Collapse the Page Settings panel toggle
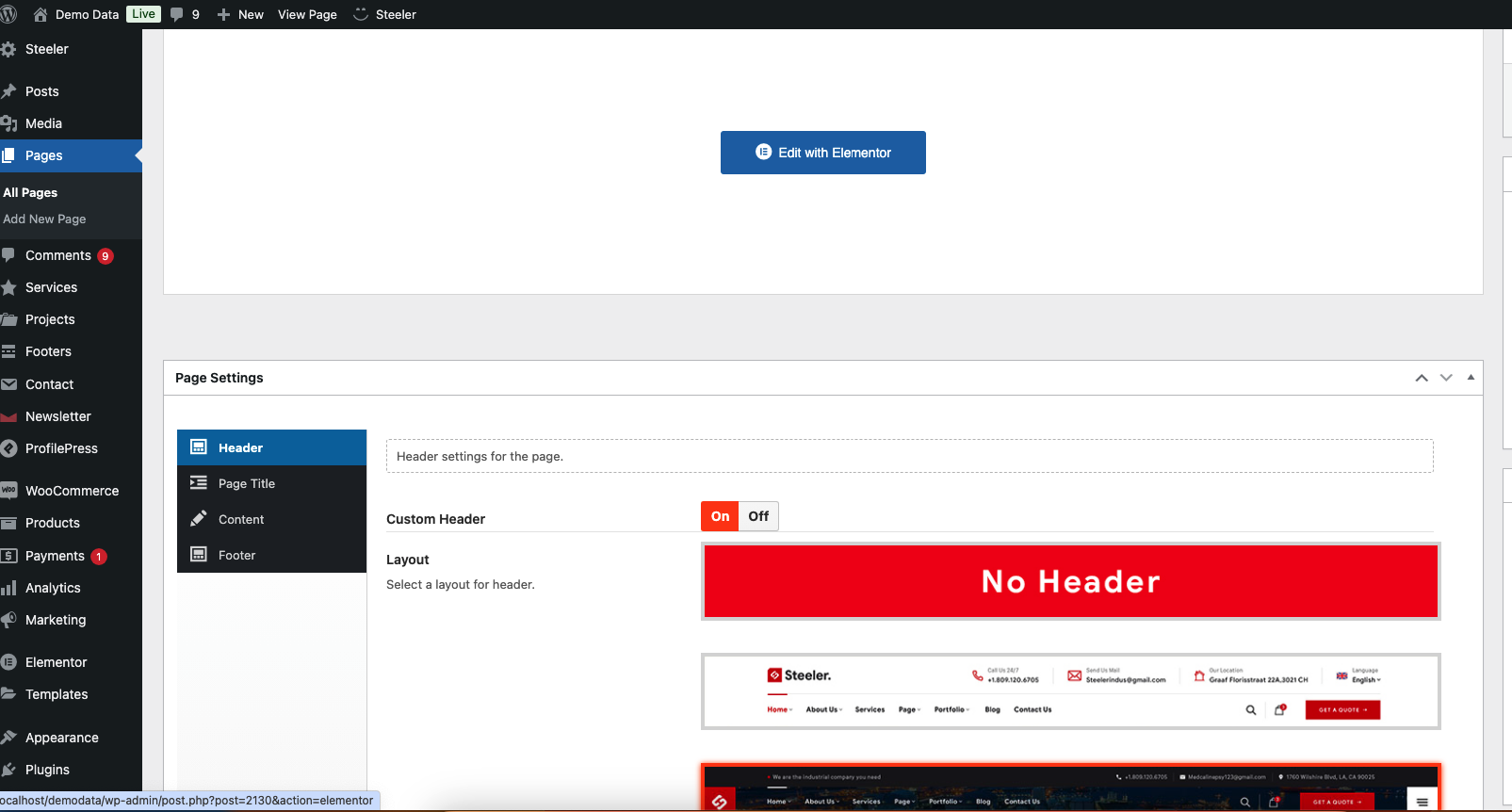This screenshot has width=1512, height=812. pyautogui.click(x=1471, y=378)
